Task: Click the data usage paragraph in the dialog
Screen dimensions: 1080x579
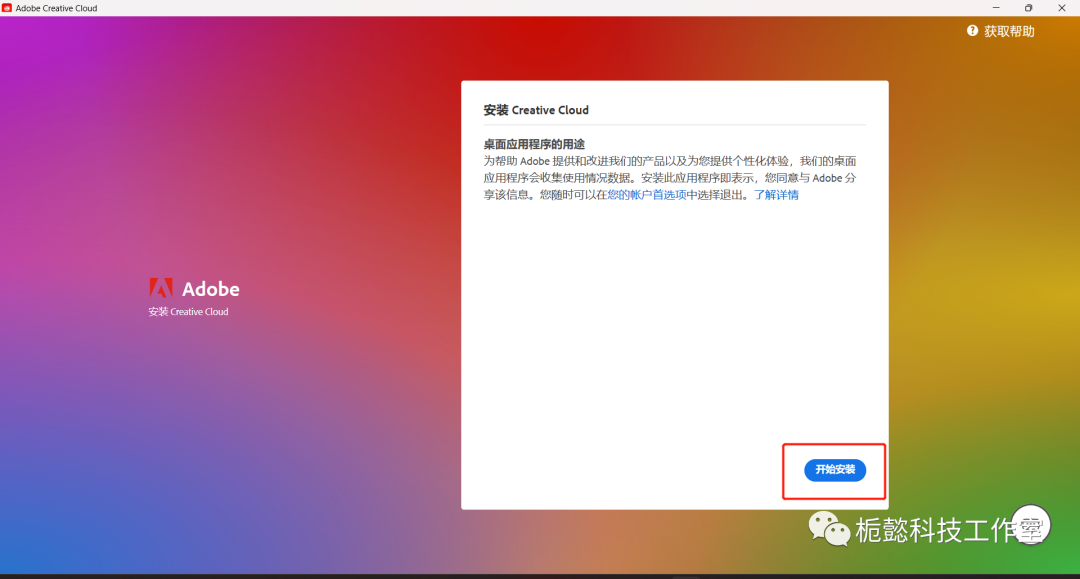Action: click(670, 178)
